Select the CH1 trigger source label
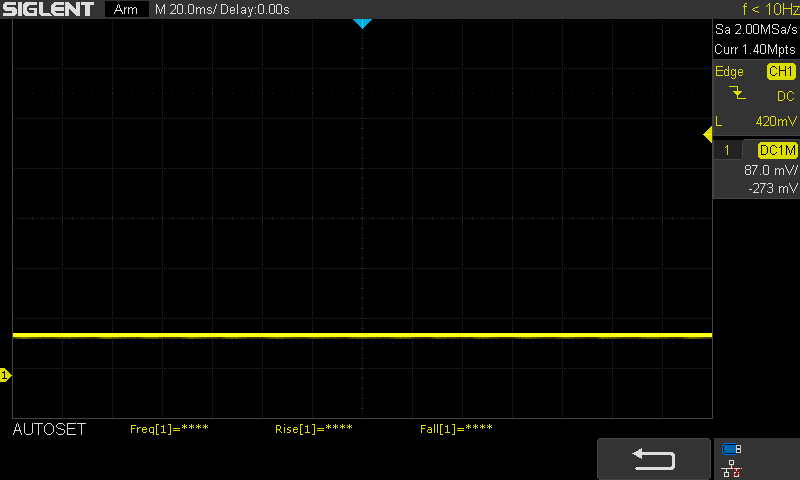Screen dimensions: 800x480 click(781, 71)
